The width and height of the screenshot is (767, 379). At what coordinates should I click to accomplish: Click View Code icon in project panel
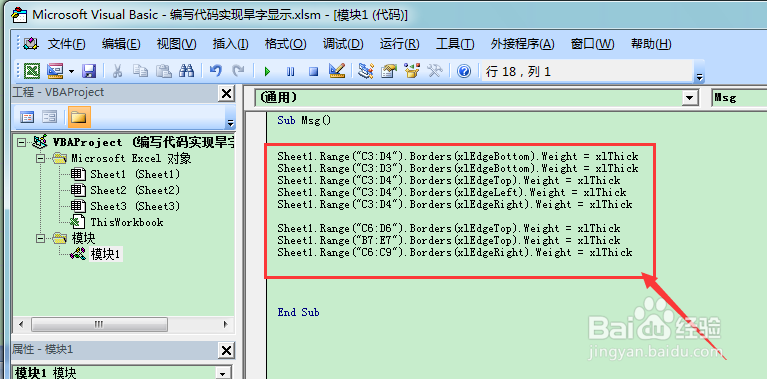click(27, 117)
